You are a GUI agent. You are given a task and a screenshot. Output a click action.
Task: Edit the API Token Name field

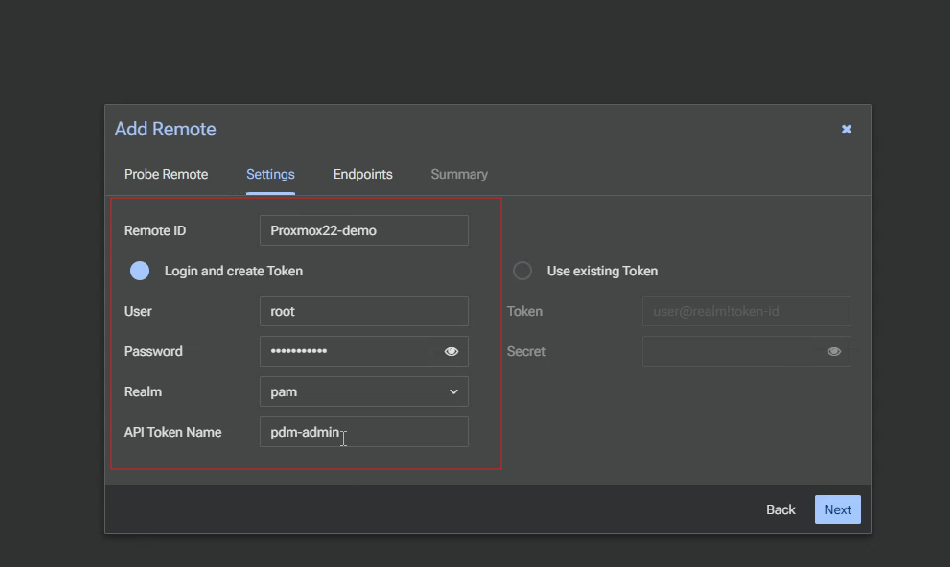[364, 432]
